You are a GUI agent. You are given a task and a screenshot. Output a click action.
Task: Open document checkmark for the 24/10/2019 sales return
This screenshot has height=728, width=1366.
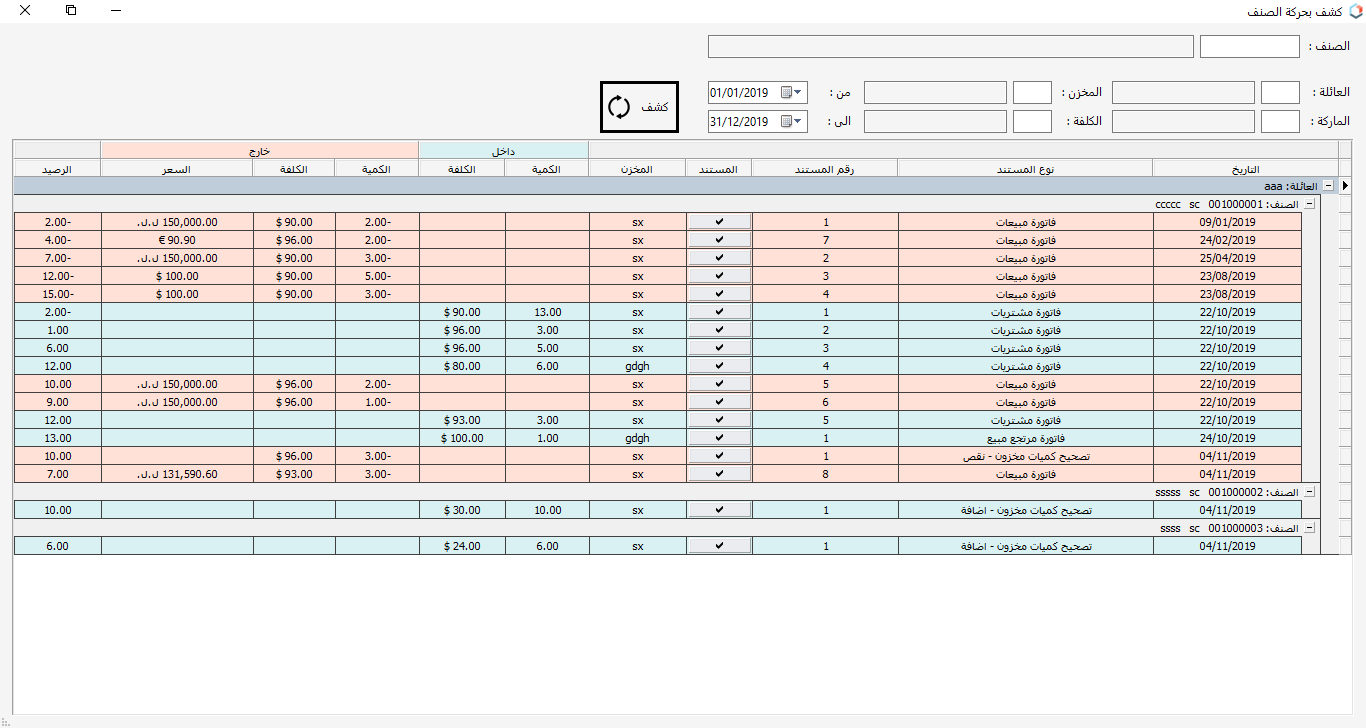[x=719, y=438]
